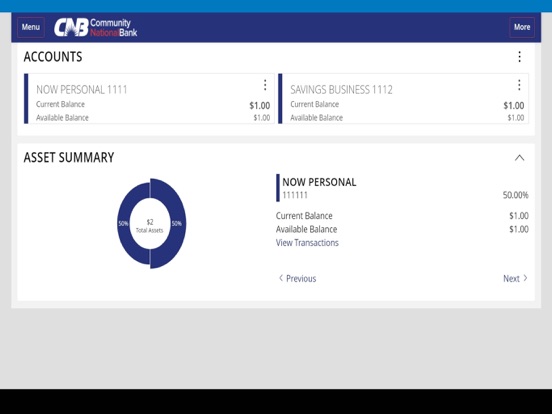Click the right 50% donut chart segment
552x414 pixels.
coord(177,224)
